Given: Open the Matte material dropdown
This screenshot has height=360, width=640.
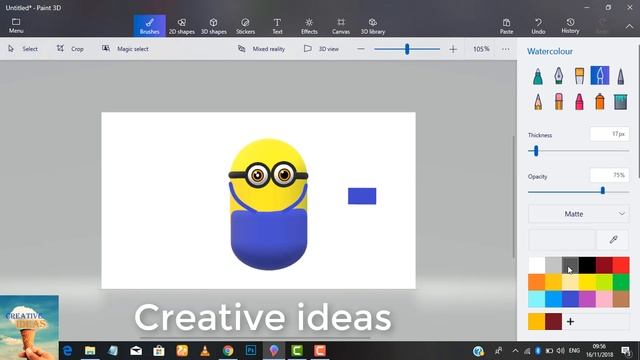Looking at the screenshot, I should (579, 214).
